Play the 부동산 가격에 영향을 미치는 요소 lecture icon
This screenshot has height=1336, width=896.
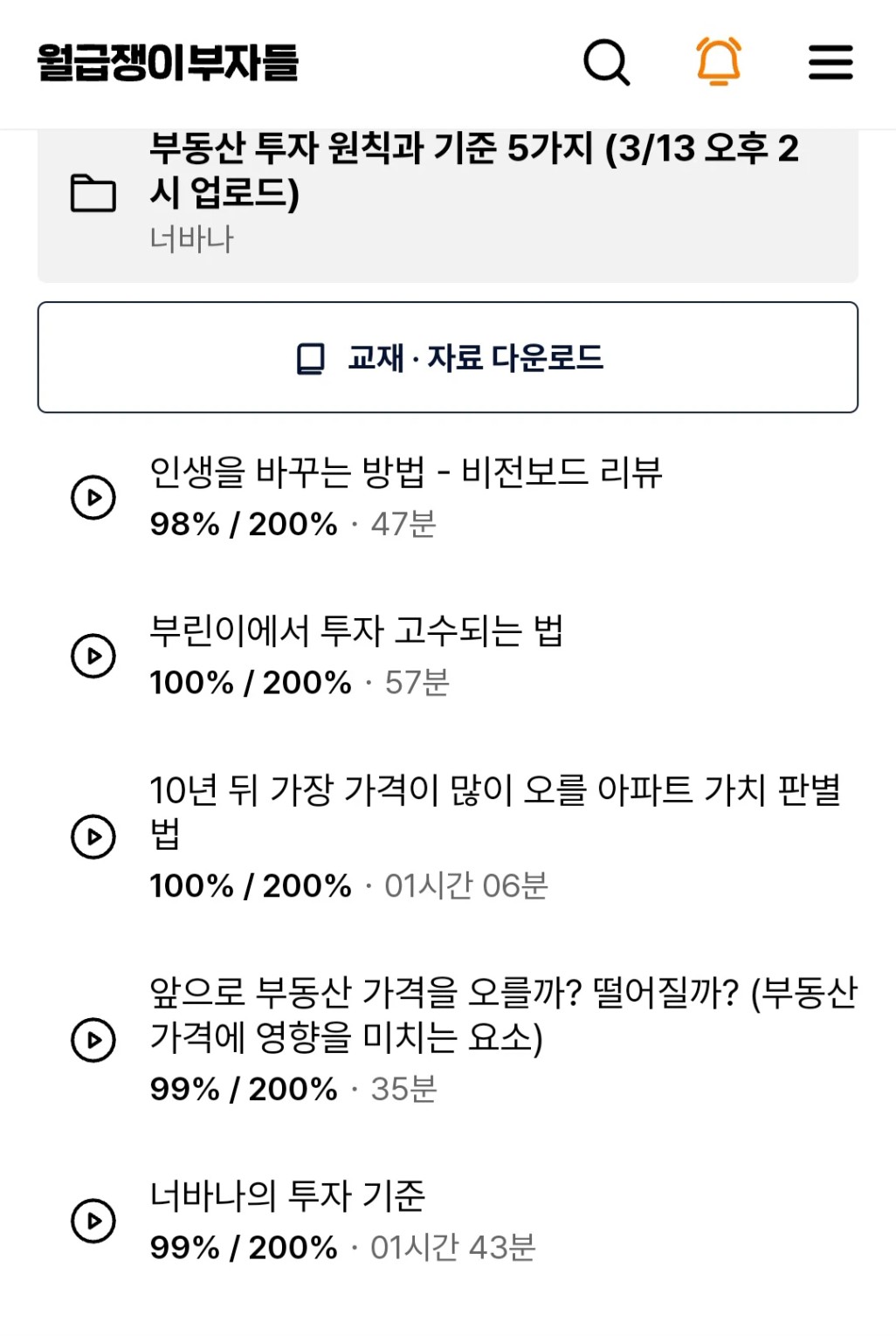pos(93,1040)
